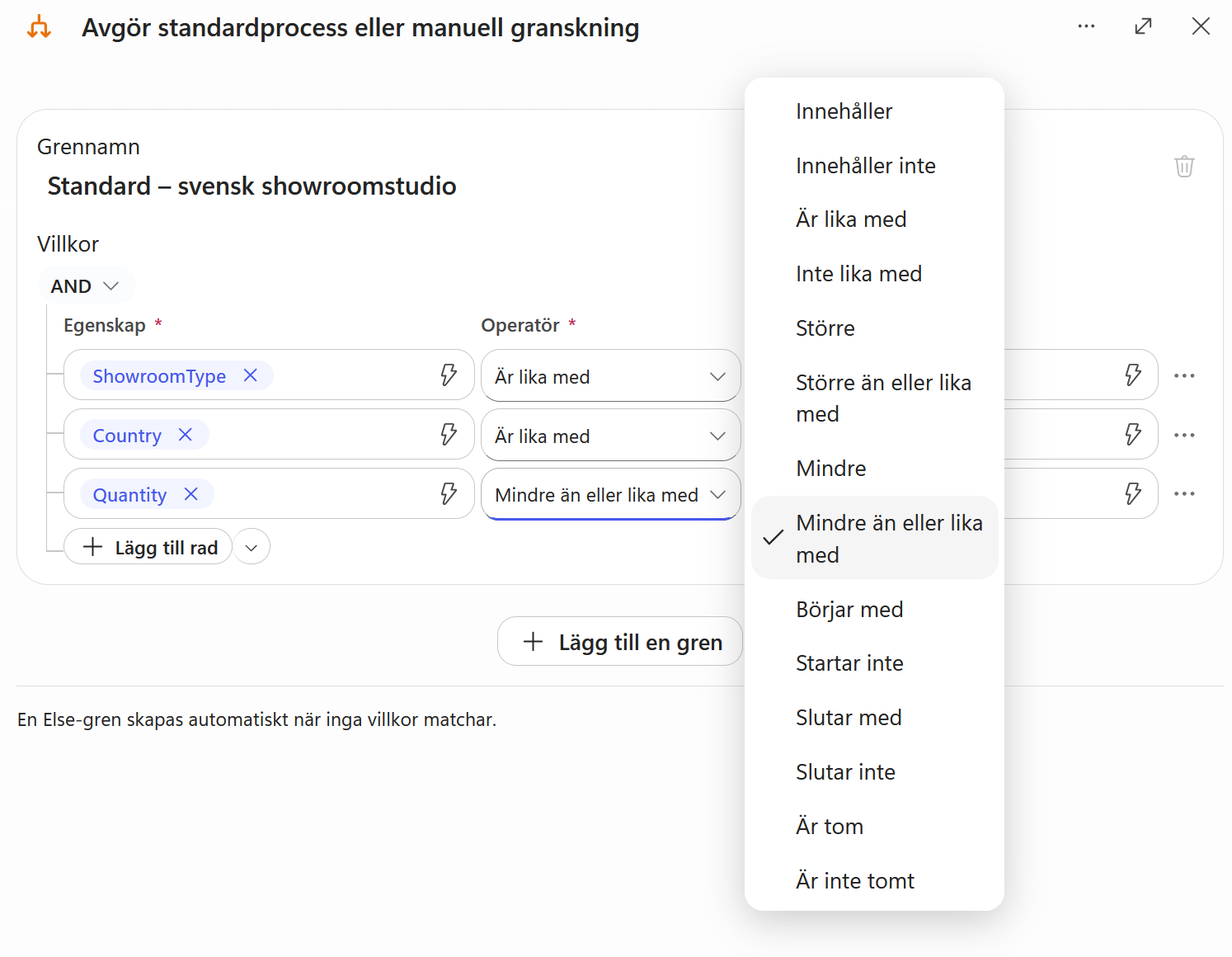
Task: Close the condition settings panel
Action: pos(1201,26)
